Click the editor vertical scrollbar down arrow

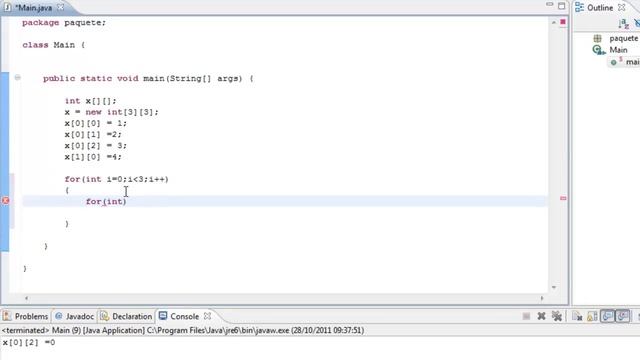pos(554,287)
